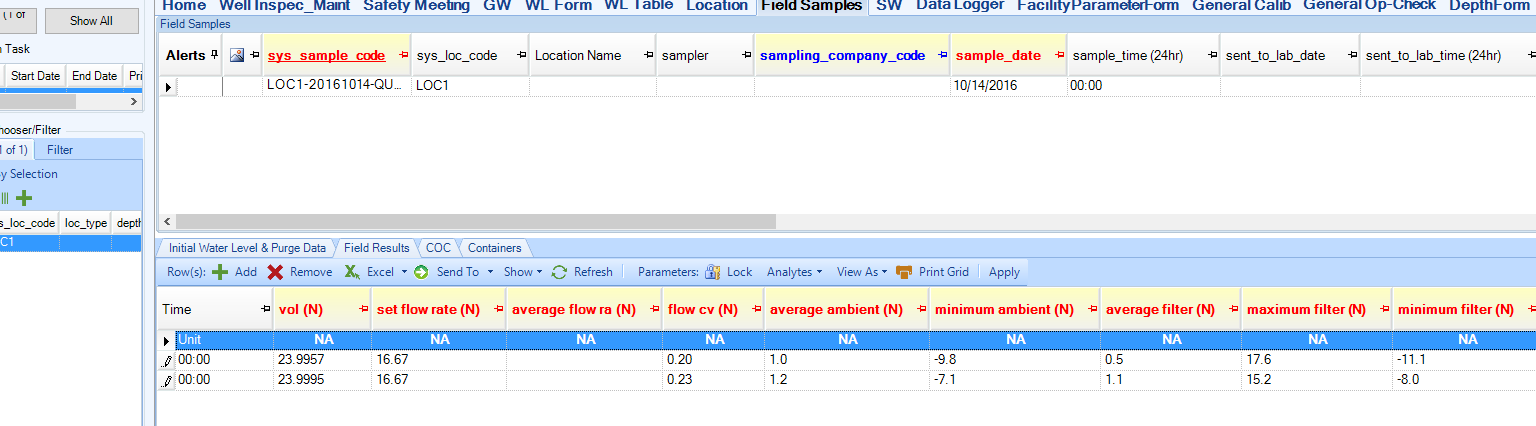Screen dimensions: 1536x426
Task: Switch to the COC tab
Action: 438,248
